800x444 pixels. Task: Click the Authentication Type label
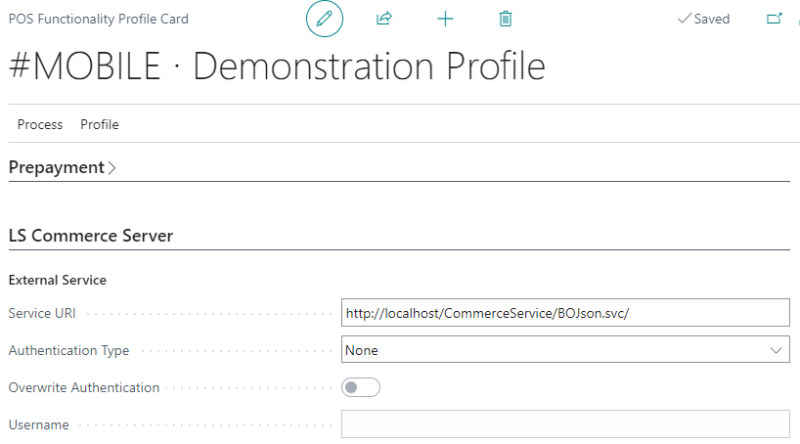(68, 350)
